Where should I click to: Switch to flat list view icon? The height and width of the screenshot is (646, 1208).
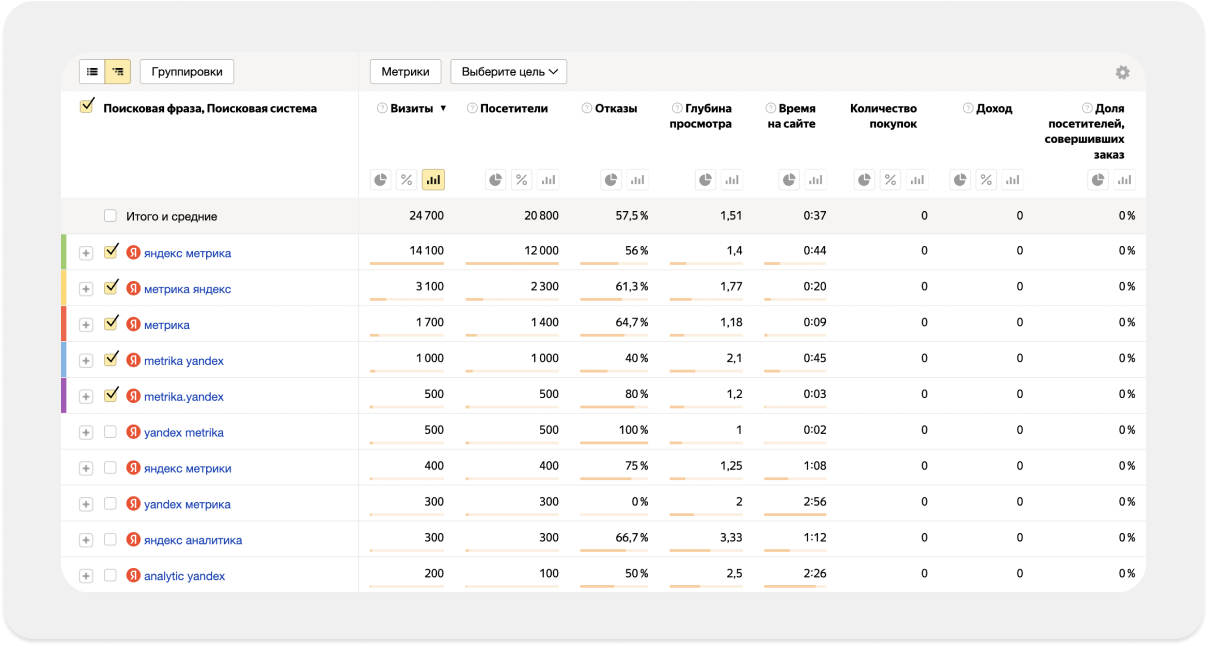92,72
